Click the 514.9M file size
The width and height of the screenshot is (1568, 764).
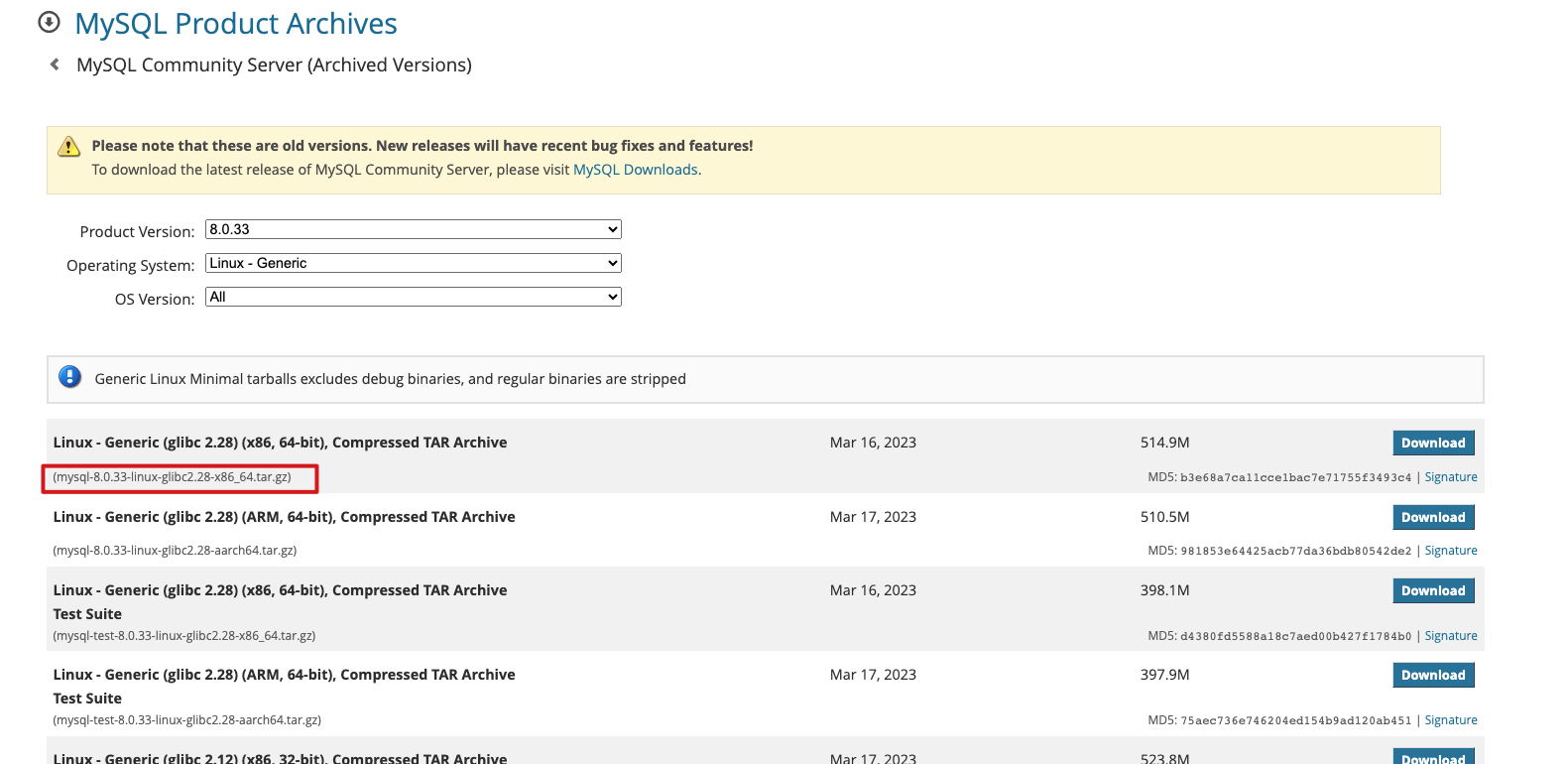[1164, 443]
